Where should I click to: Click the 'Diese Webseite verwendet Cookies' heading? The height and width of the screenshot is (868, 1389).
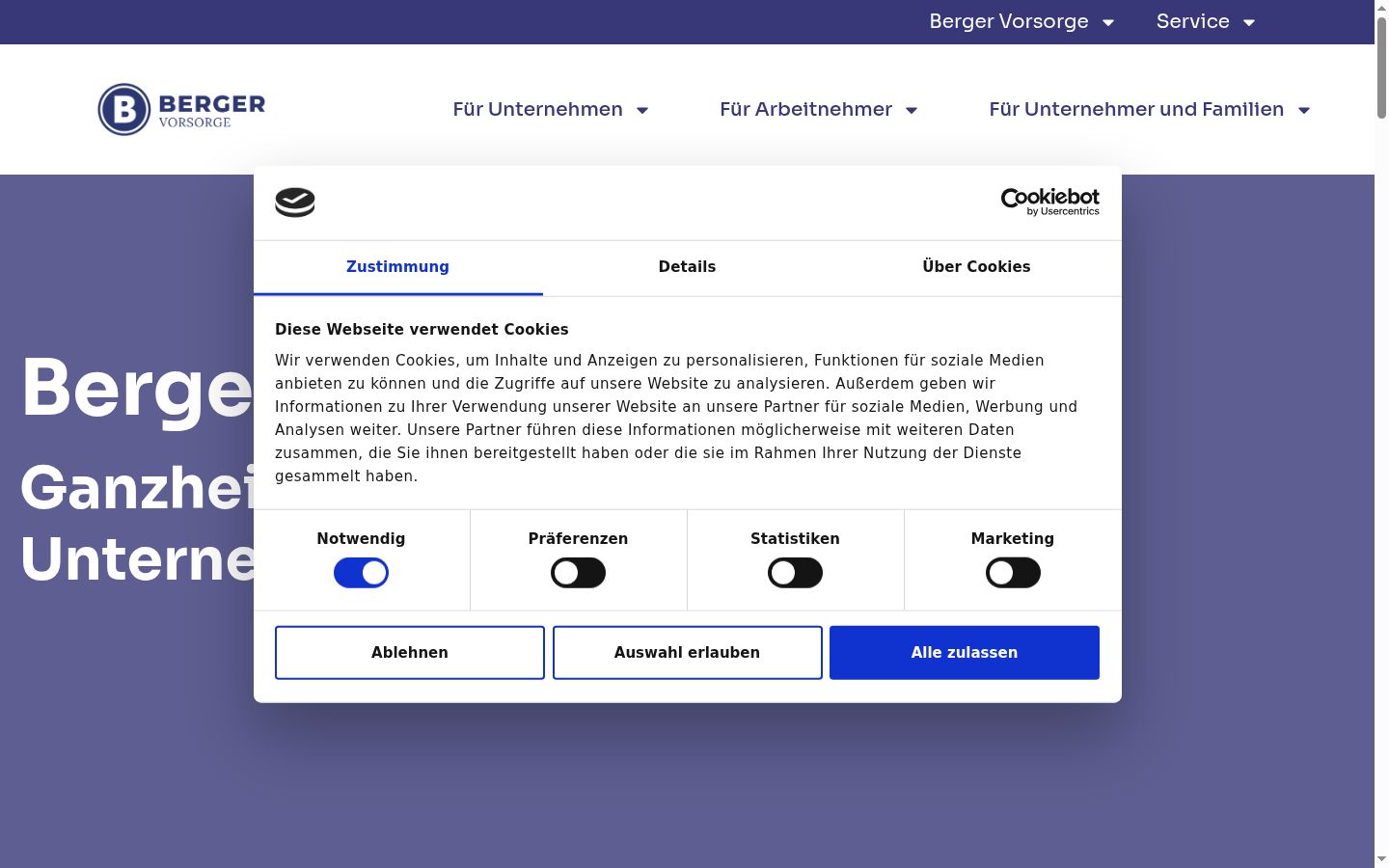[x=422, y=330]
